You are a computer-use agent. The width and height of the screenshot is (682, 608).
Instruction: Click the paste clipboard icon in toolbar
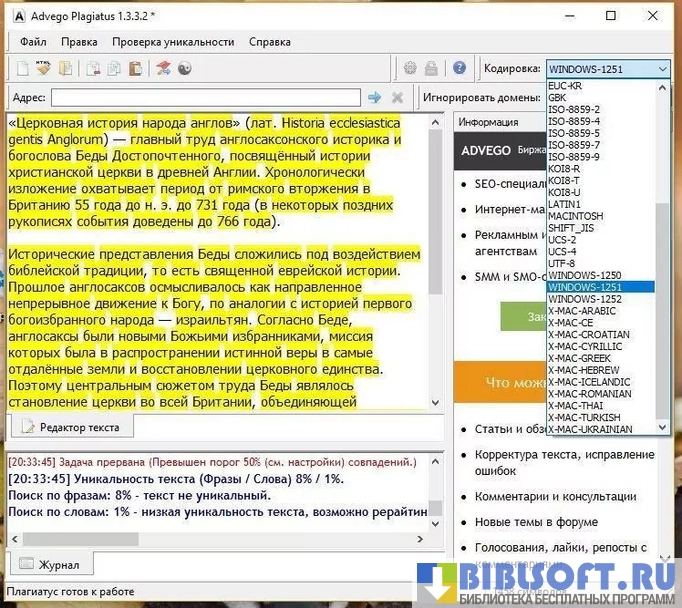pyautogui.click(x=135, y=69)
